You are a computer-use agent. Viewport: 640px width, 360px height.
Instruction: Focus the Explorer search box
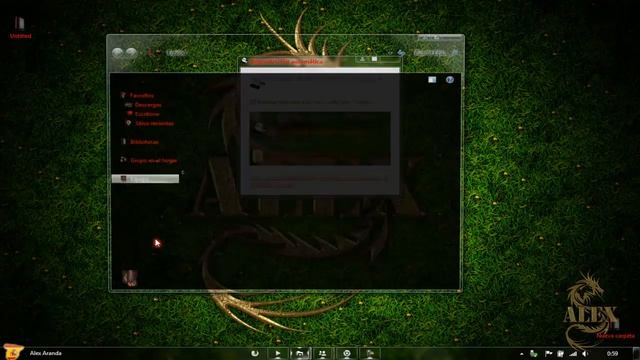(x=435, y=53)
